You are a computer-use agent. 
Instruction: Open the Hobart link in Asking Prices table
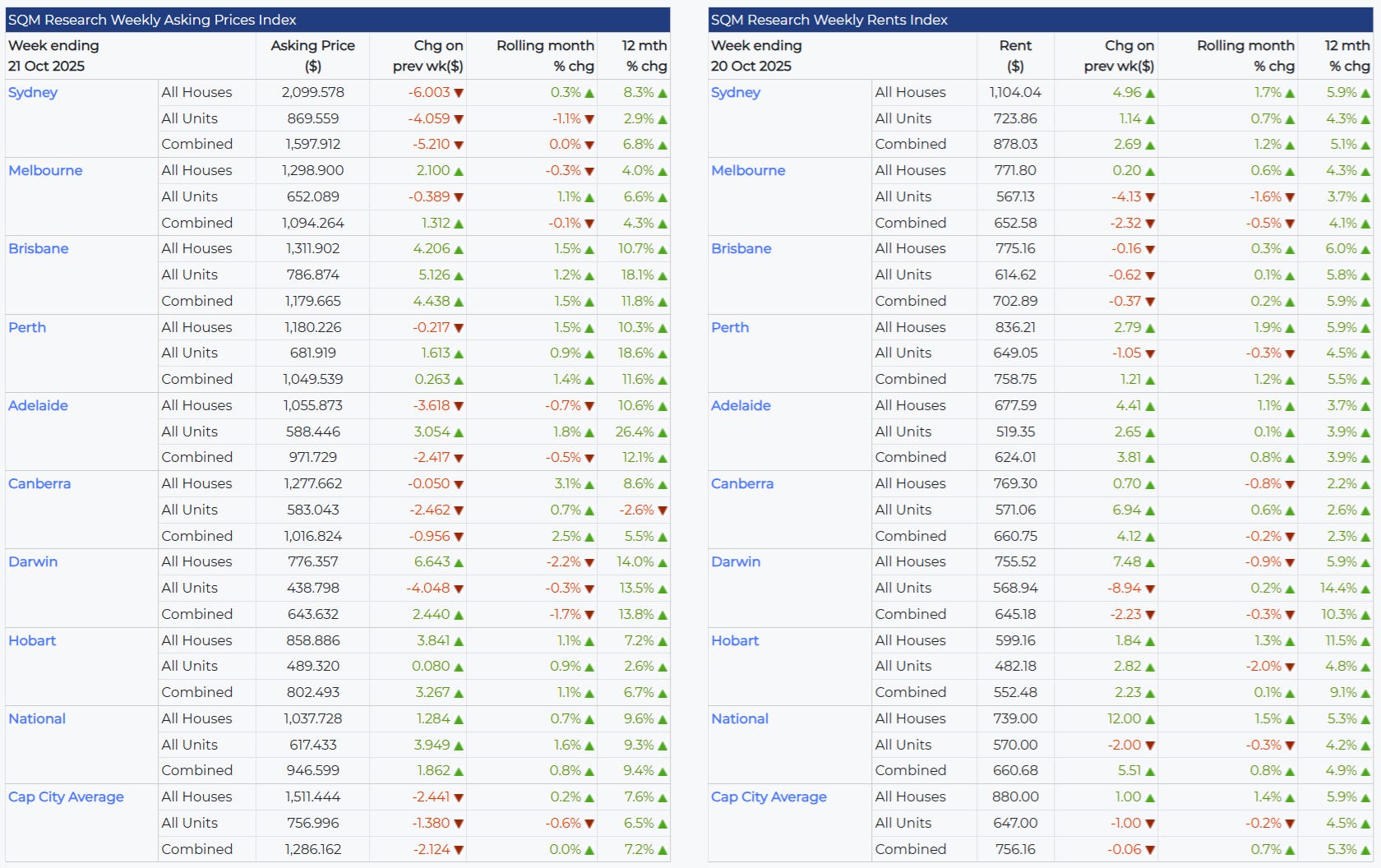pos(32,640)
